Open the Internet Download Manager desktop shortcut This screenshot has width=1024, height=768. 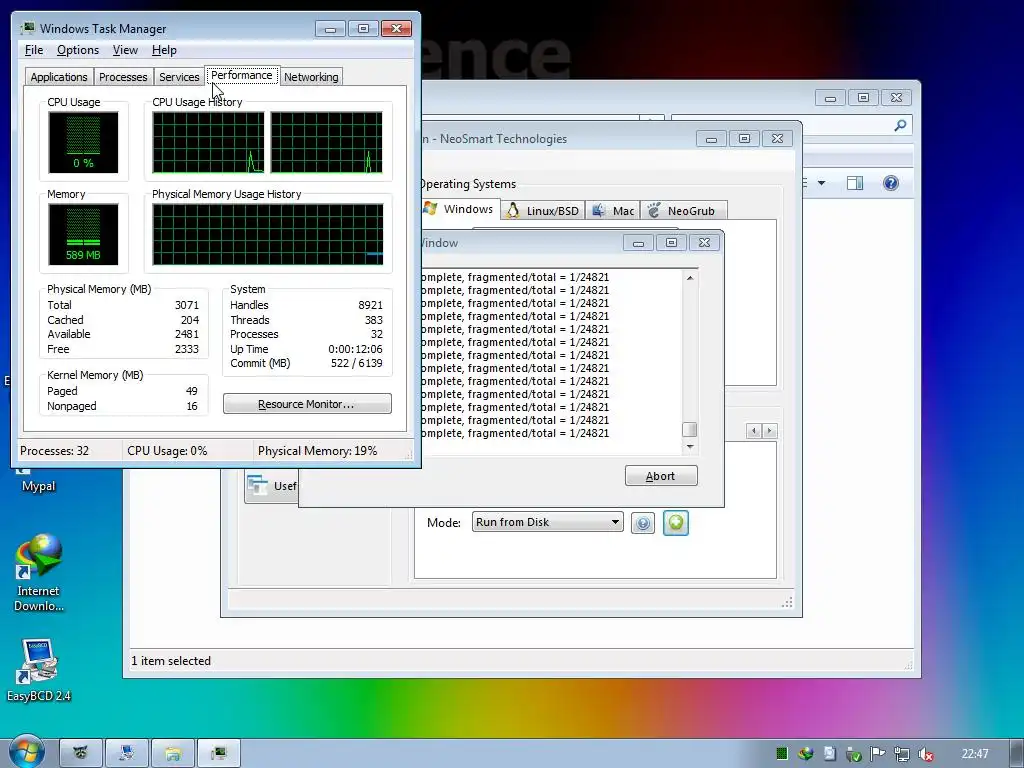39,573
